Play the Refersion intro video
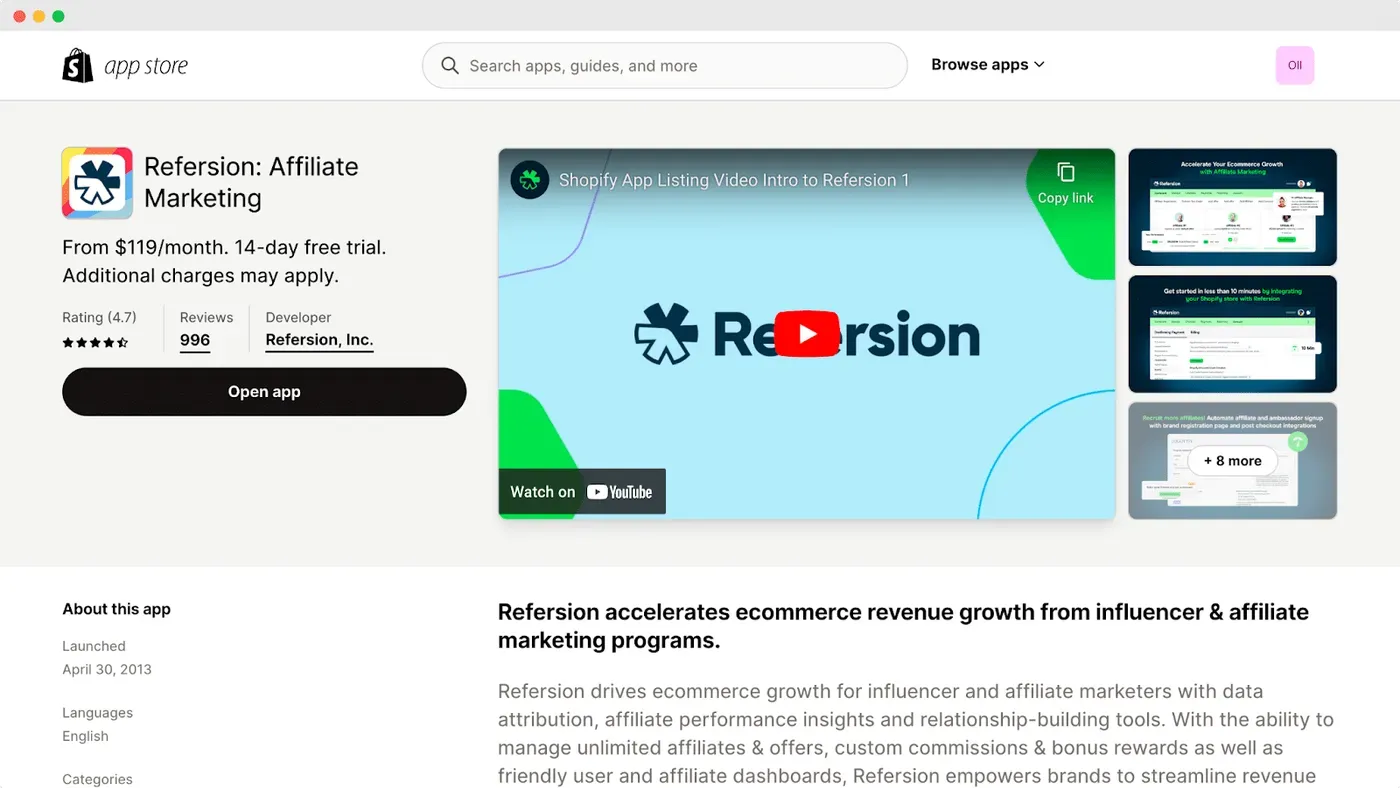Screen dimensions: 1400x788 coord(806,334)
